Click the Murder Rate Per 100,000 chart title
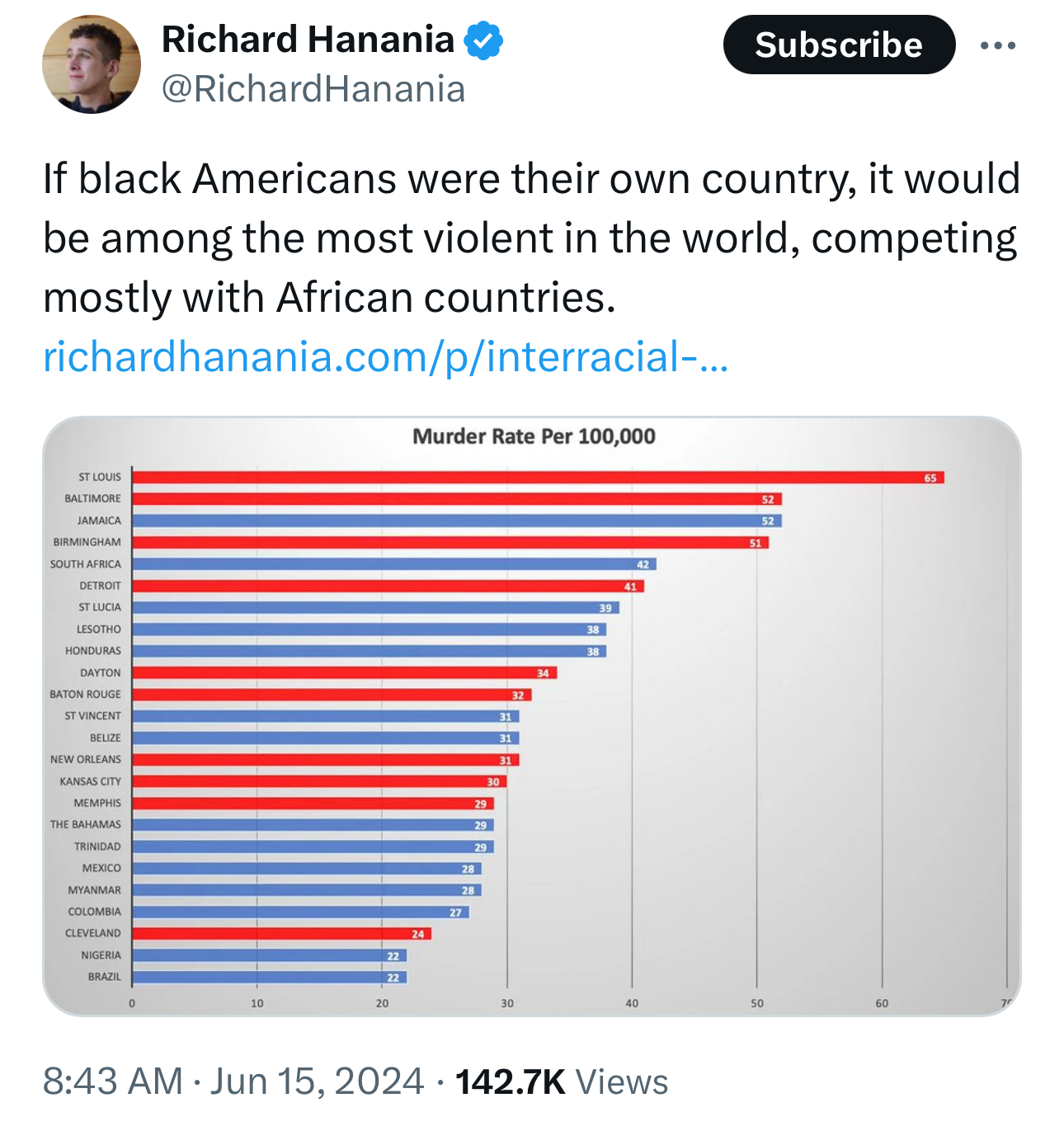The width and height of the screenshot is (1064, 1145). [534, 436]
